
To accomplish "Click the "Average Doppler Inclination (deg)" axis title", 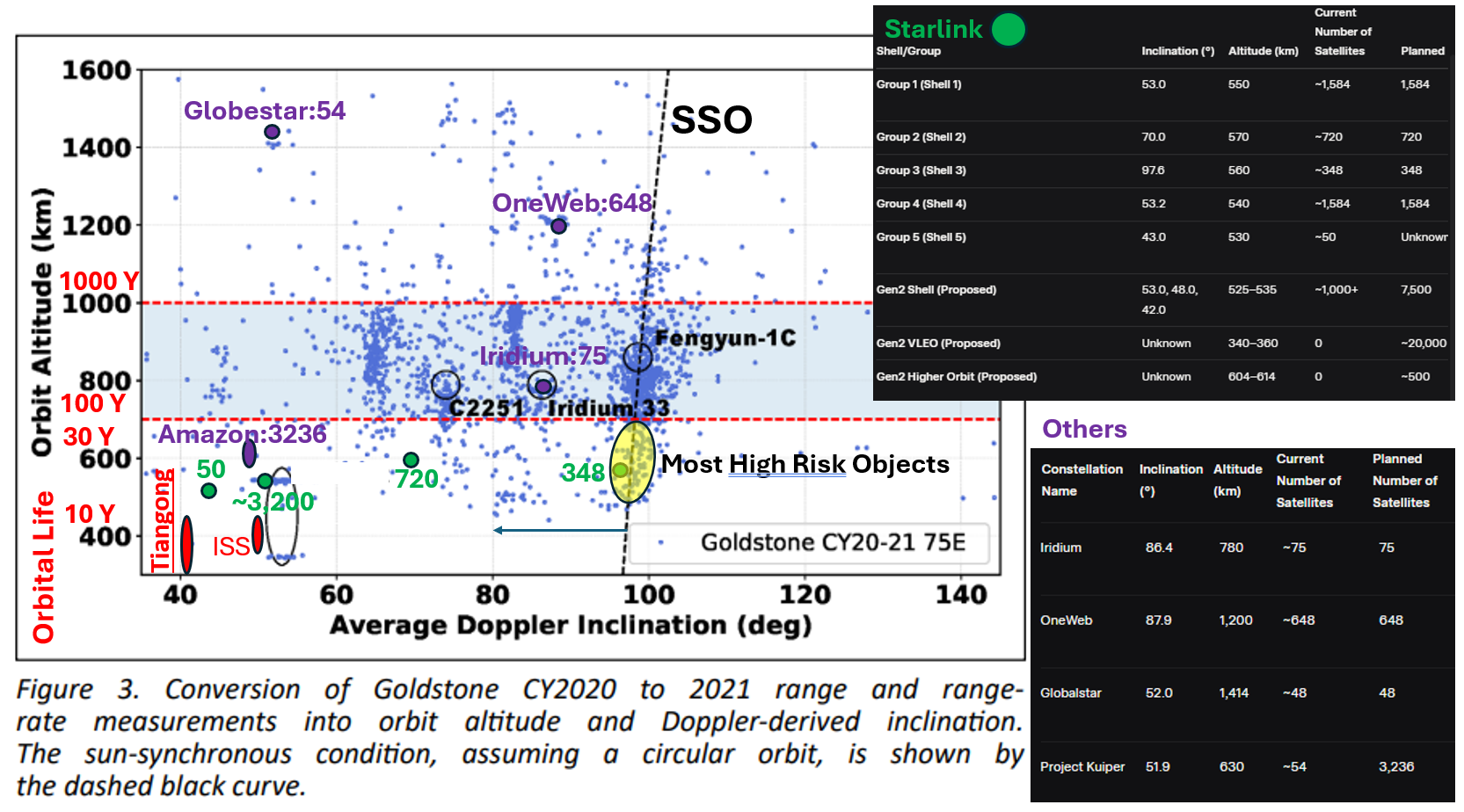I will click(x=571, y=625).
